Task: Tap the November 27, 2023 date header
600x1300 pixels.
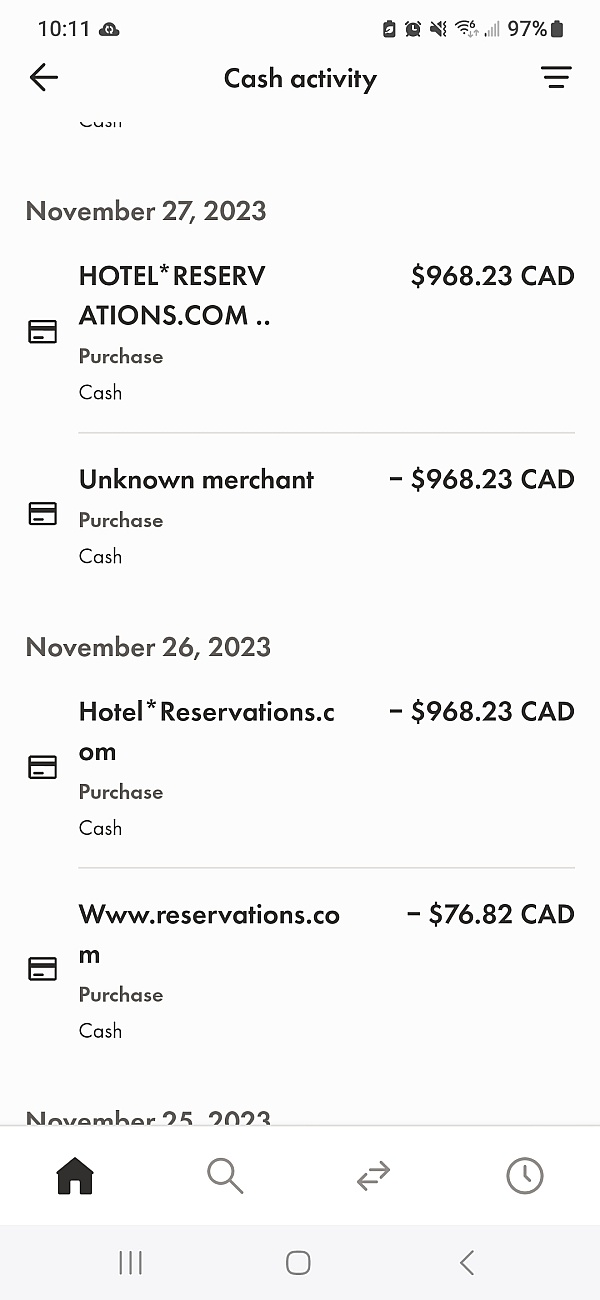Action: 146,211
